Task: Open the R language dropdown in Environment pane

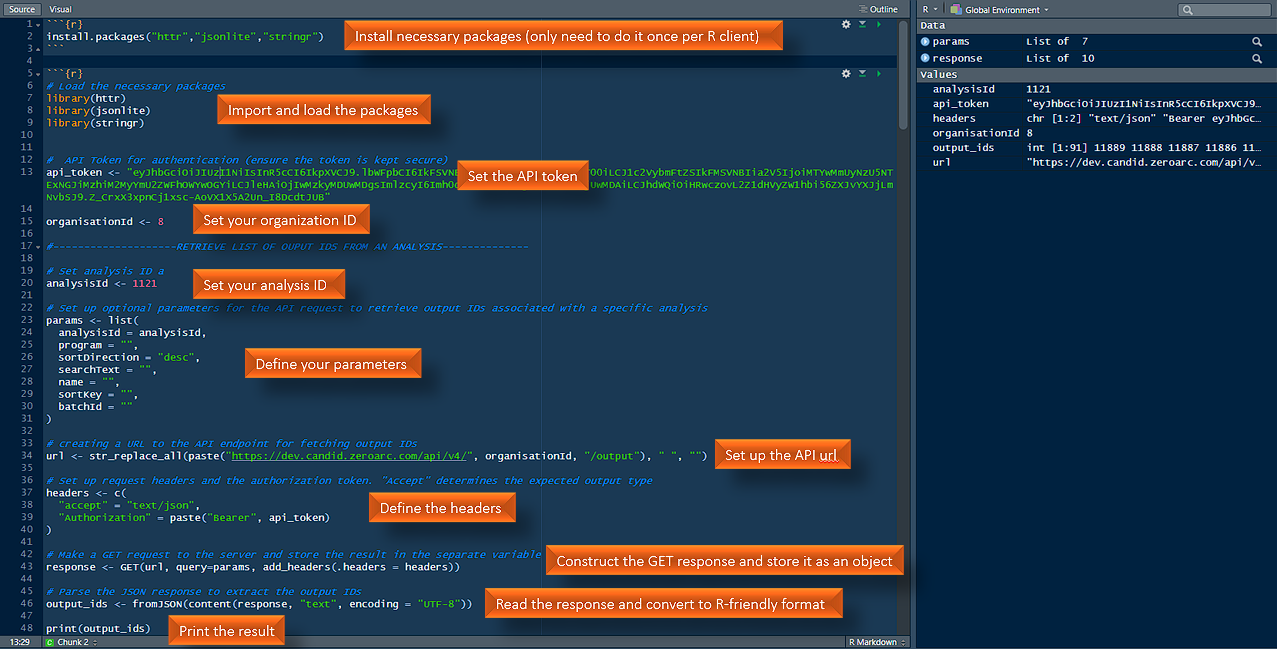Action: click(929, 9)
